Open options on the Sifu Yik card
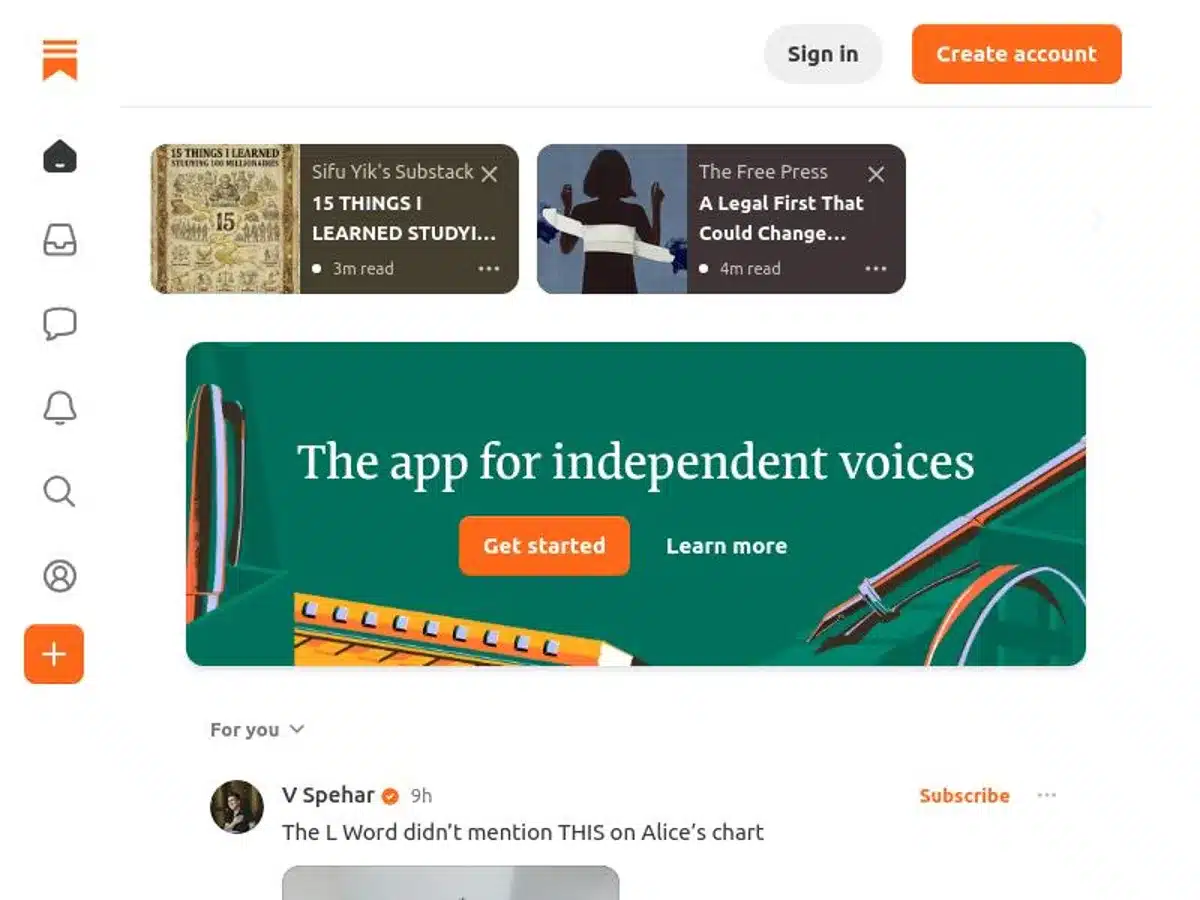 pos(488,268)
